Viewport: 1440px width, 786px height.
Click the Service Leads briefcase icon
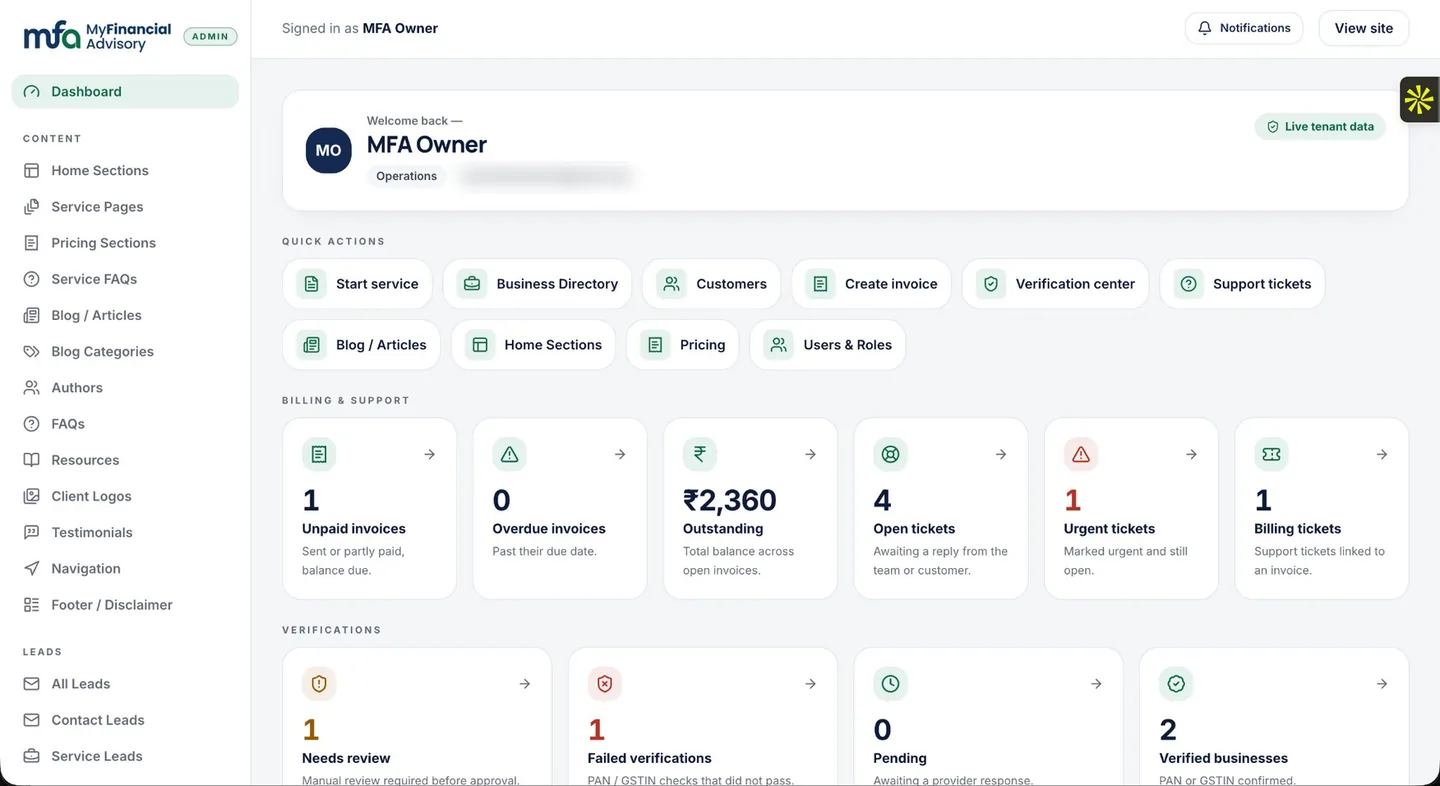point(32,756)
